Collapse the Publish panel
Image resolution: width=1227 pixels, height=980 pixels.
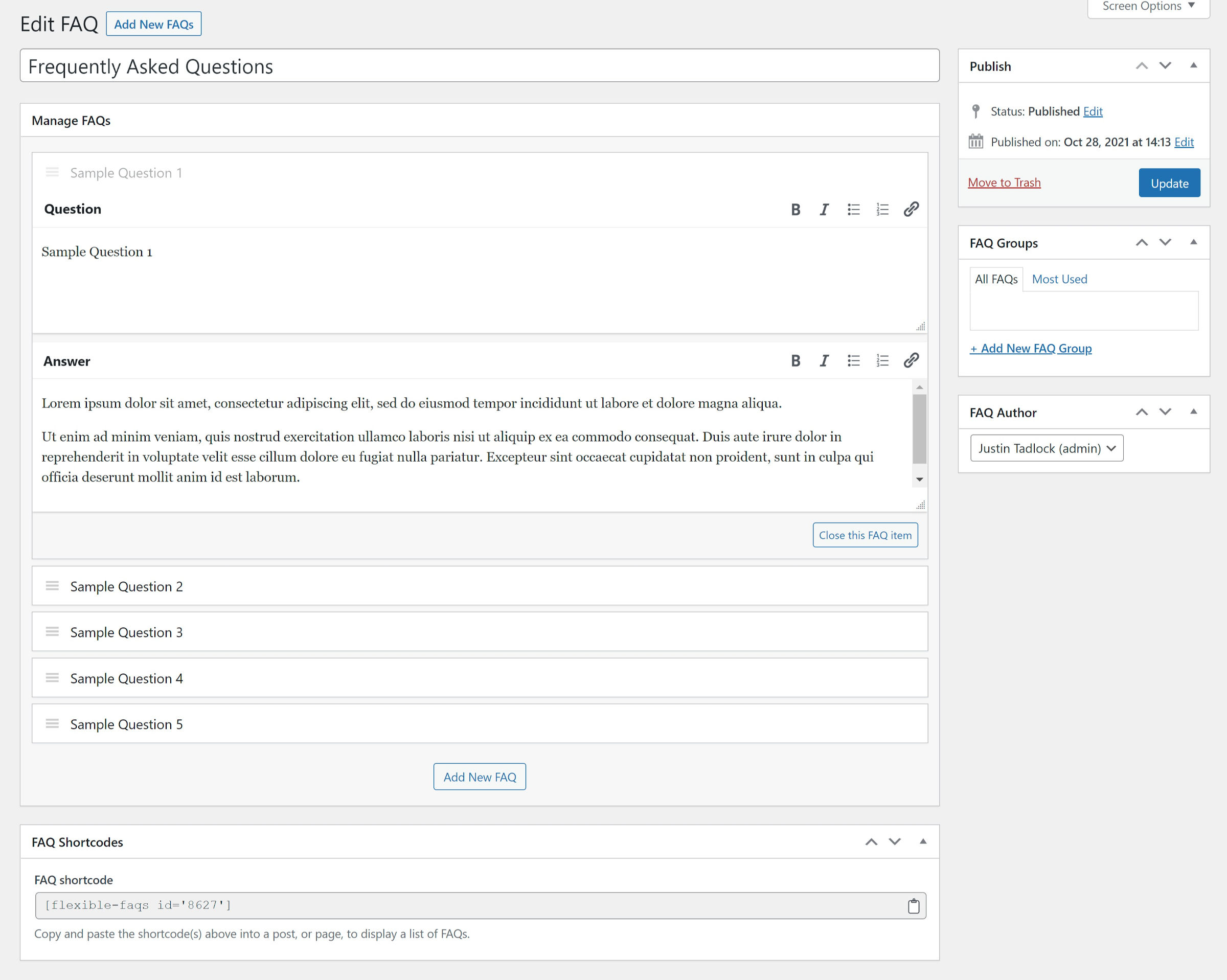[x=1193, y=66]
